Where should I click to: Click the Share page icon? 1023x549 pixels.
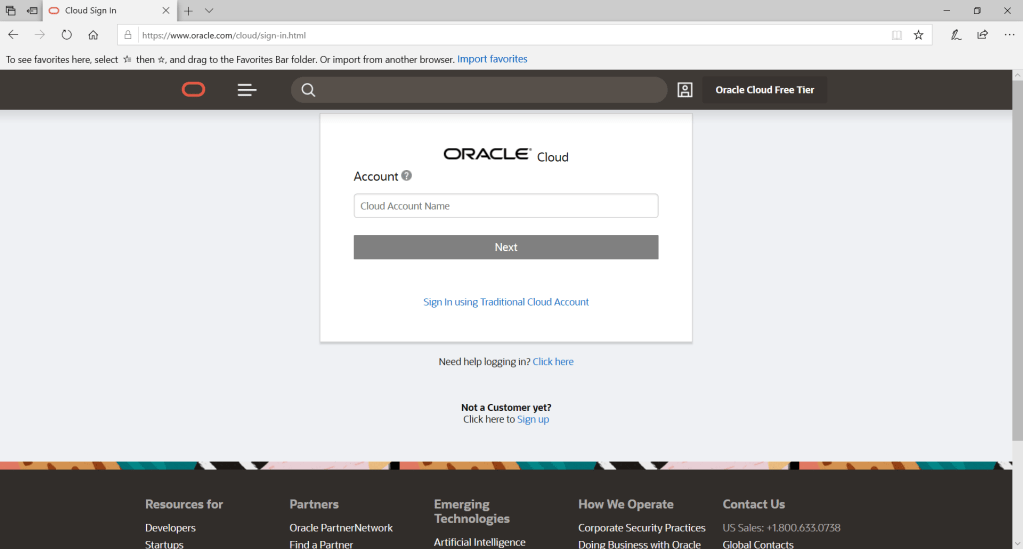coord(983,34)
